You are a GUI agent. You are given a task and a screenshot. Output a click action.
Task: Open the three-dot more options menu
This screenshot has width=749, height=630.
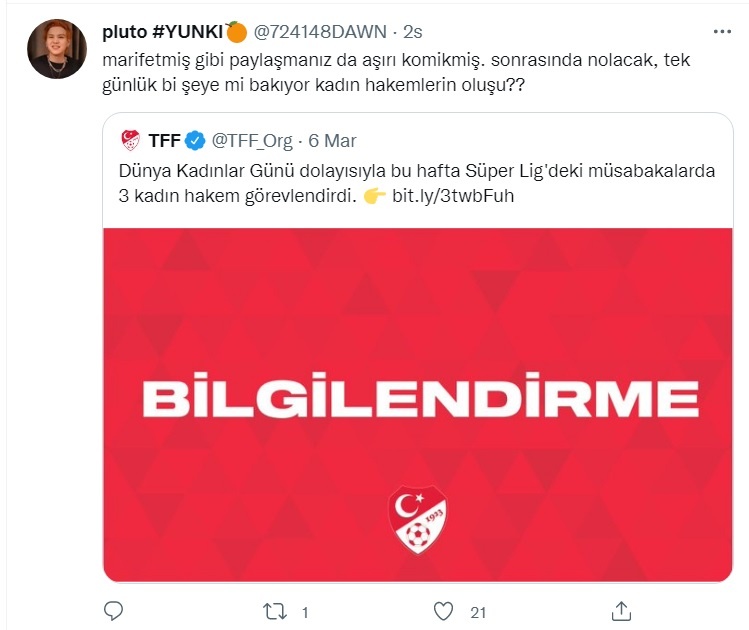[x=722, y=32]
